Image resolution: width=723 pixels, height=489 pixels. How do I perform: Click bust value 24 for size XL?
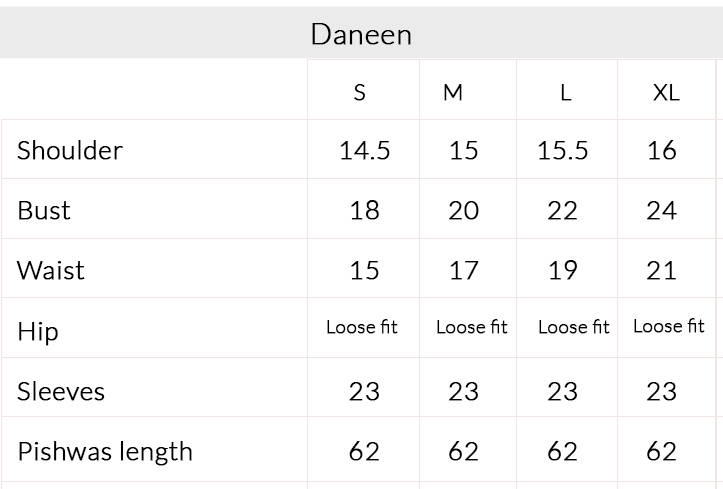click(x=661, y=211)
